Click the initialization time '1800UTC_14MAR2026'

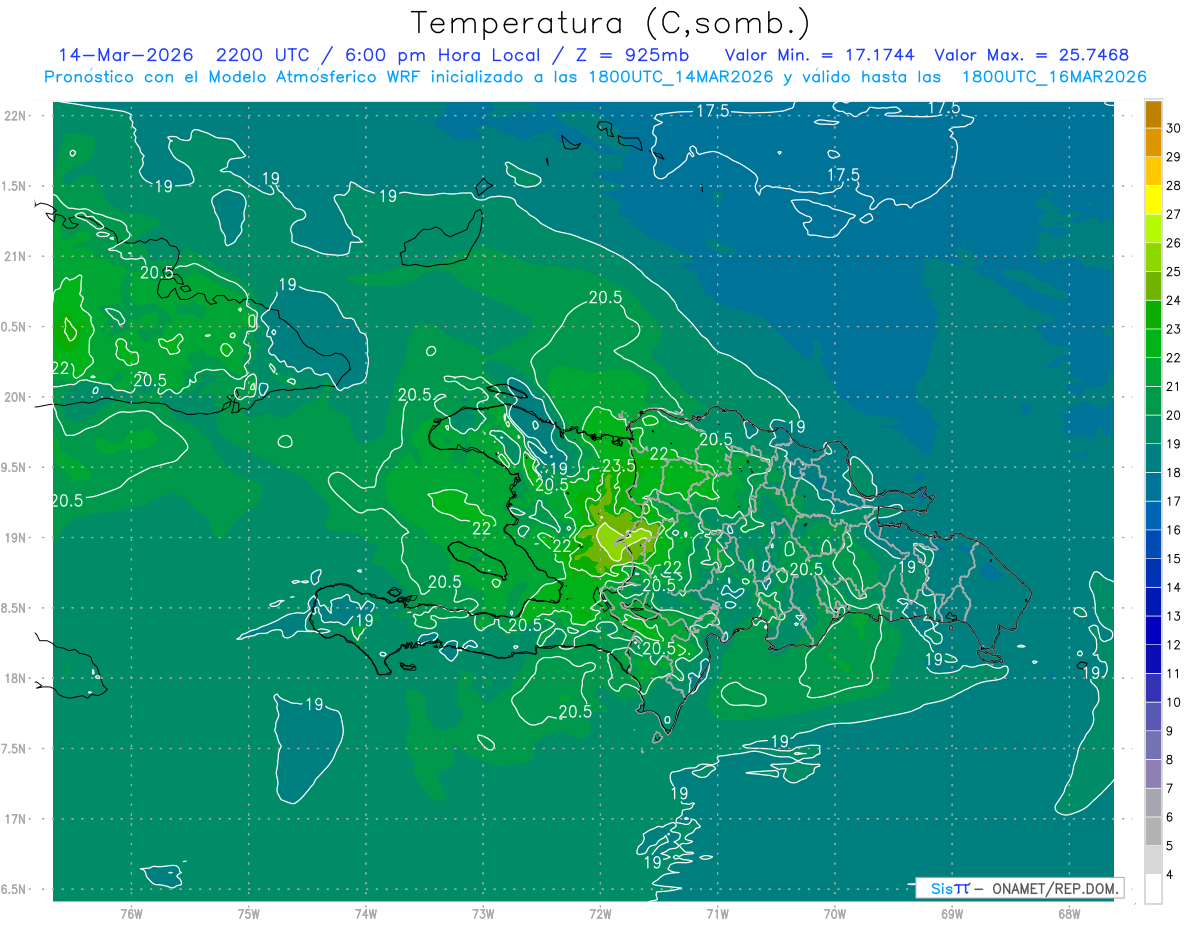pos(676,77)
